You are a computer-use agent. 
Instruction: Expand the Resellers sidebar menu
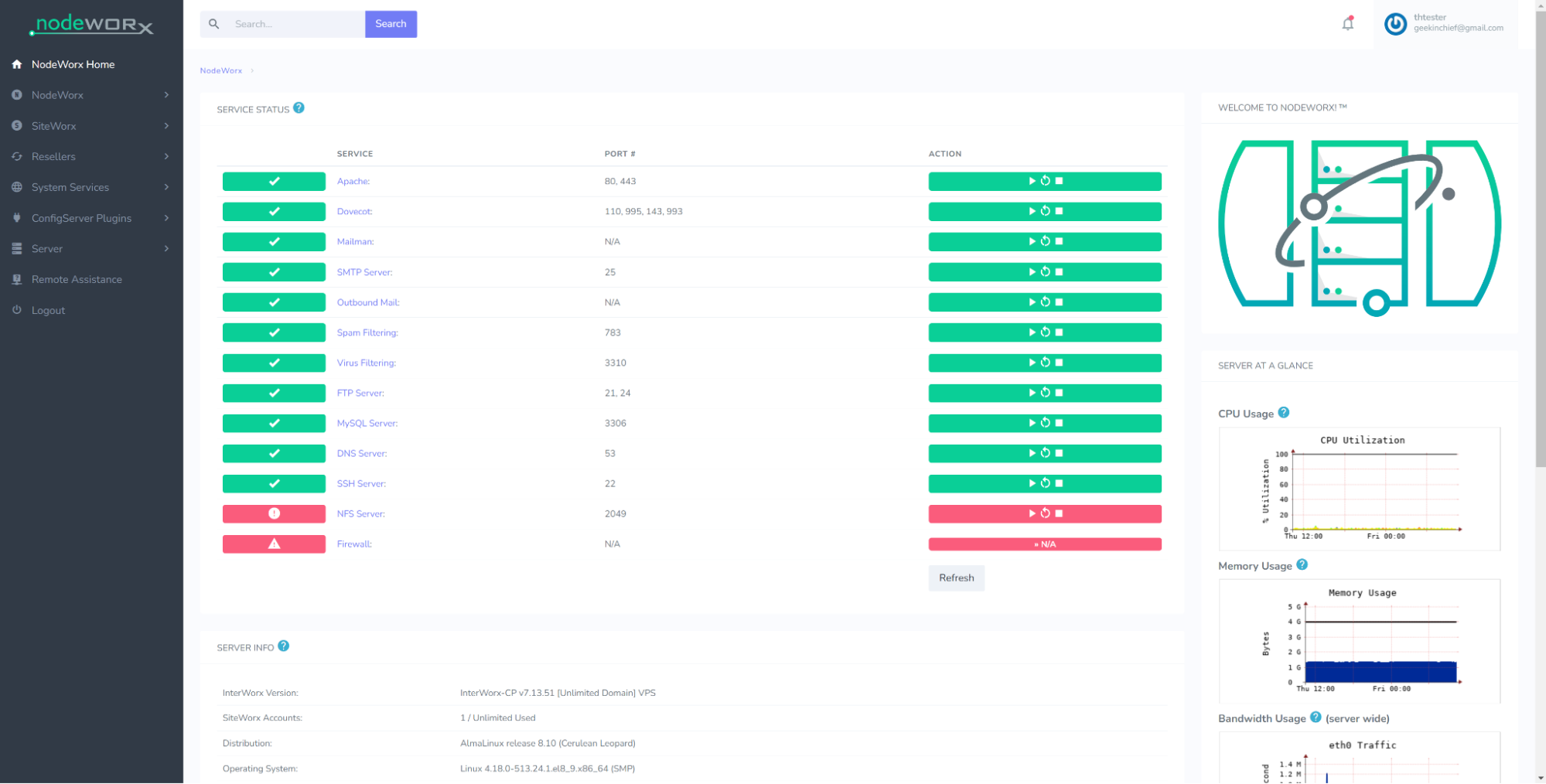91,156
